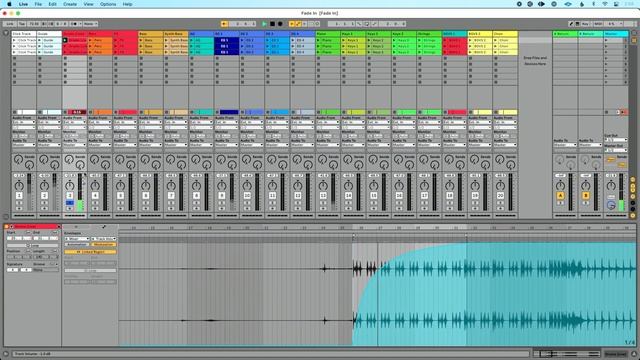
Task: Open the envelope device chooser Mixer dropdown
Action: (x=77, y=239)
